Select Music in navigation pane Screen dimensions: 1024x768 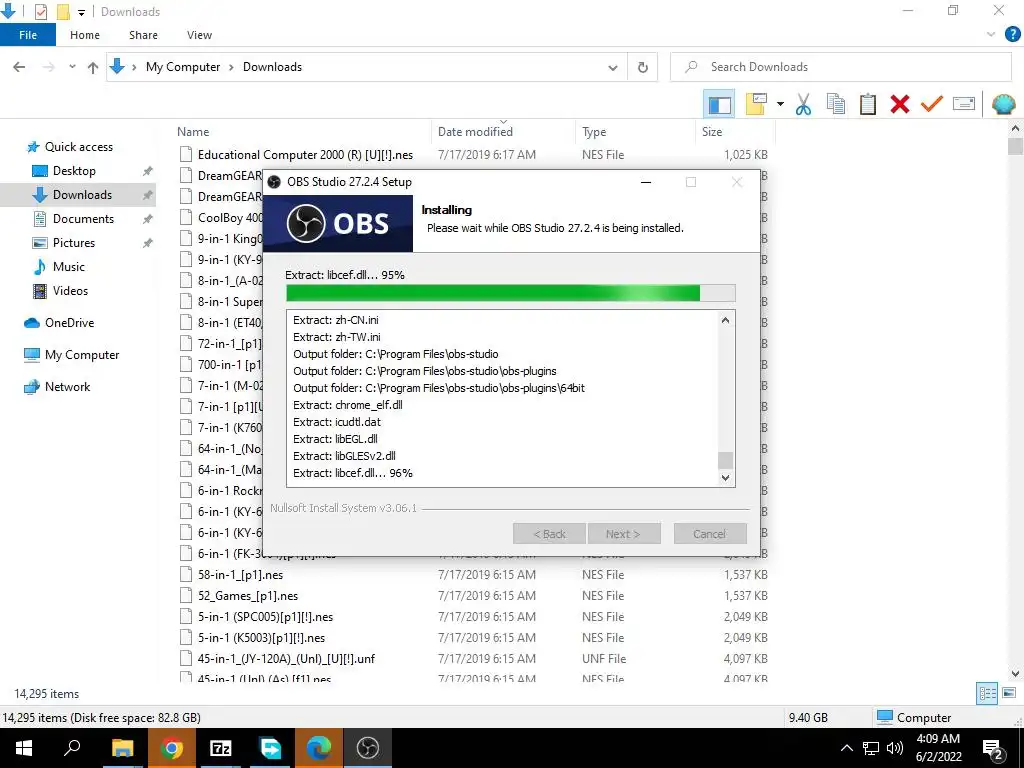click(x=69, y=267)
